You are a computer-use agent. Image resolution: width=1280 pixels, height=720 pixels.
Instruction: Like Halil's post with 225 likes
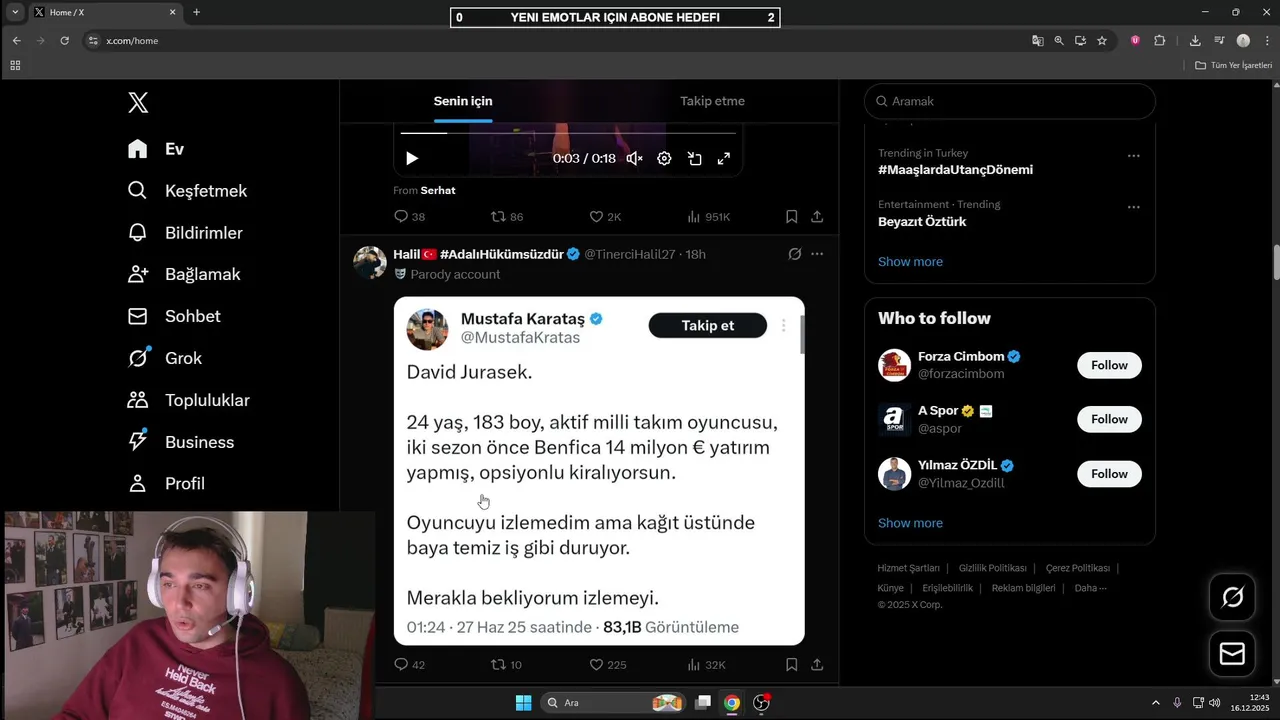pos(608,664)
